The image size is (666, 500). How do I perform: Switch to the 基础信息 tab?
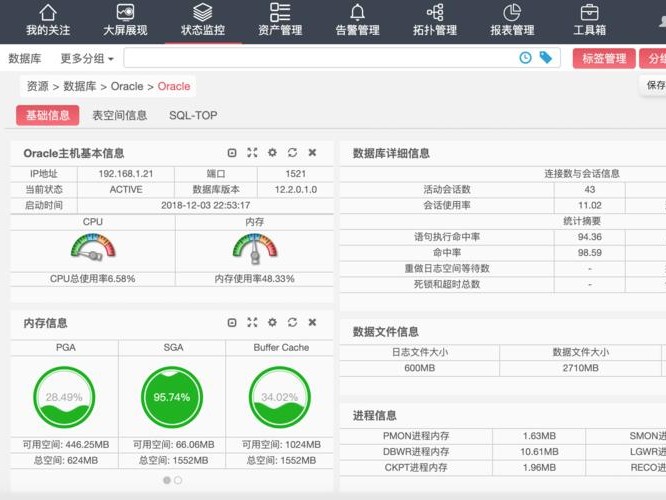48,115
